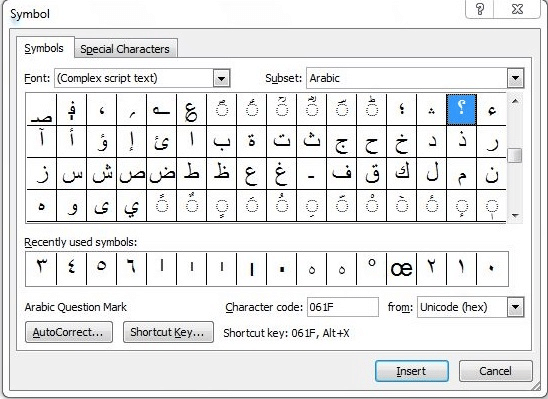548x399 pixels.
Task: Open dialog help with question mark button
Action: point(480,9)
